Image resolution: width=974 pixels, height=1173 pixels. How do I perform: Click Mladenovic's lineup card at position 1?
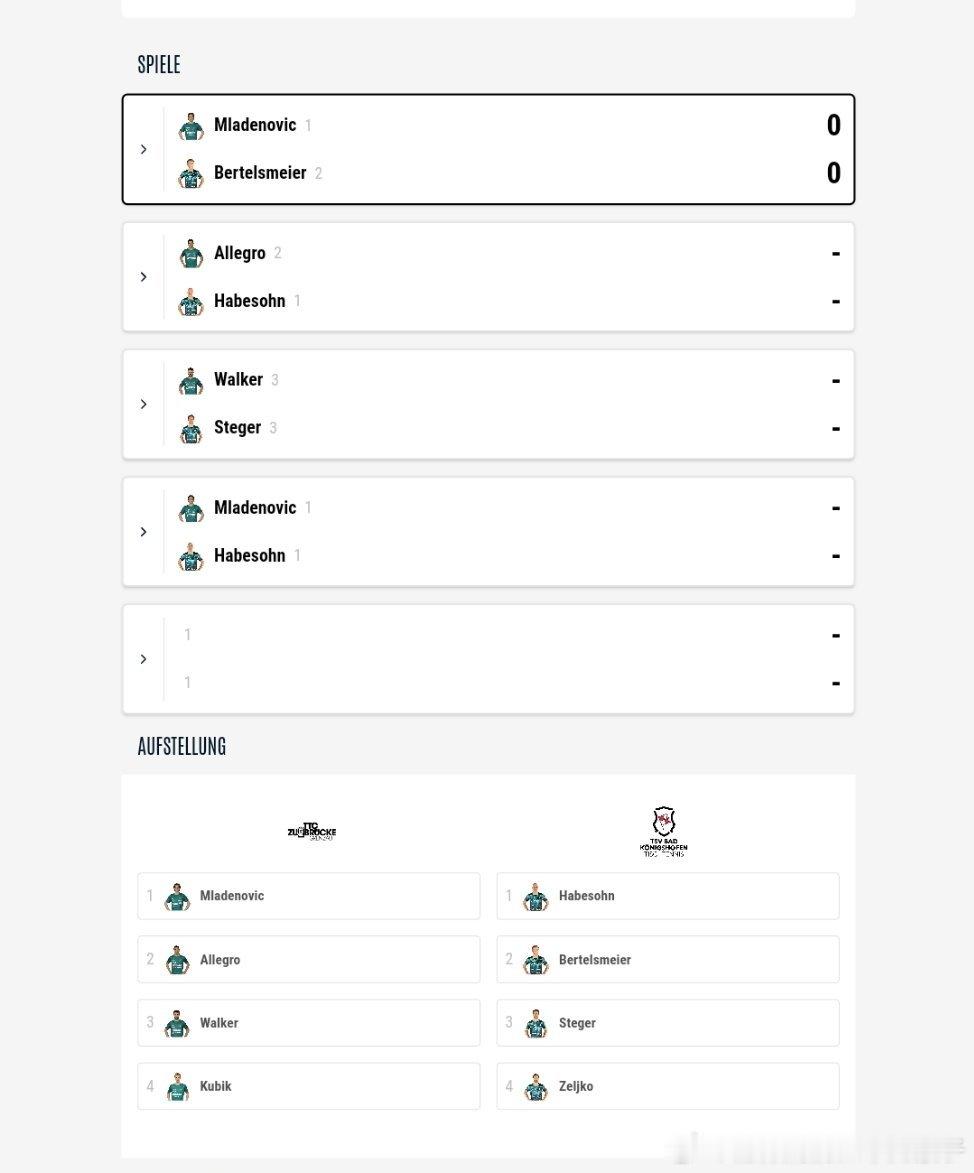pyautogui.click(x=309, y=895)
